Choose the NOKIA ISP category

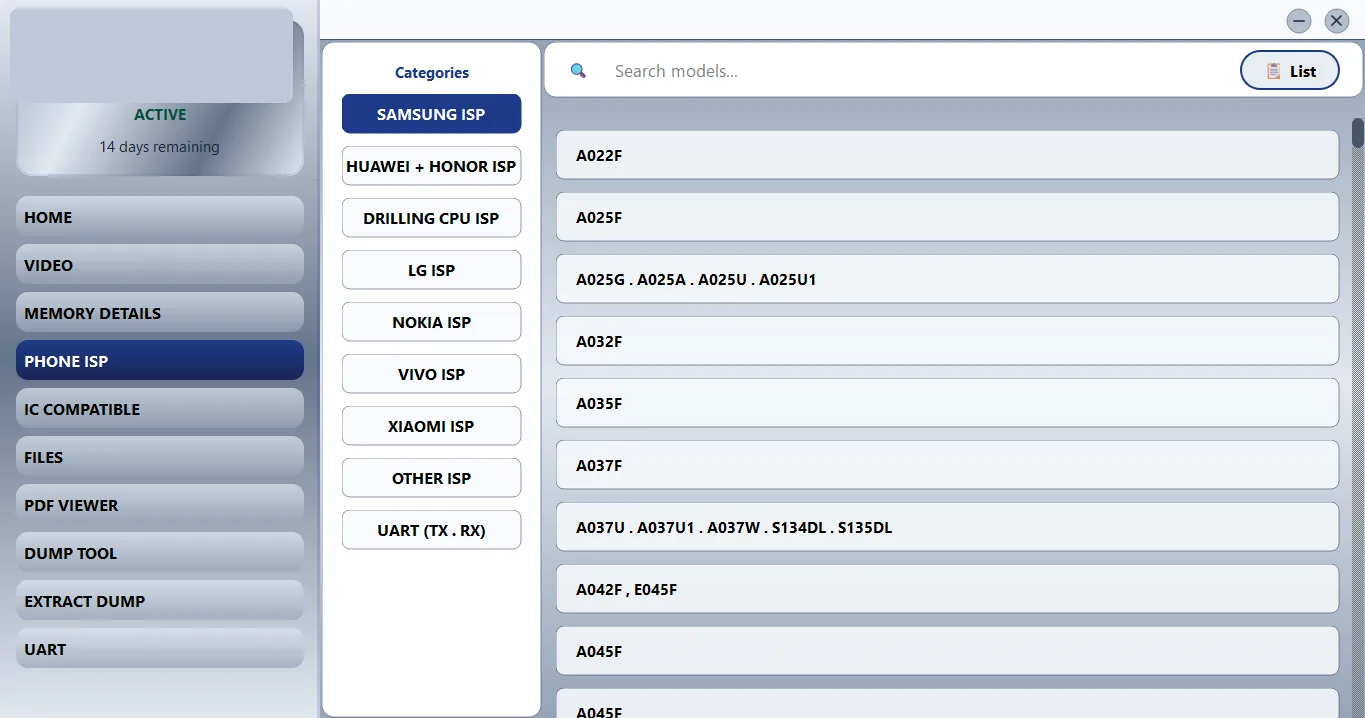point(431,322)
